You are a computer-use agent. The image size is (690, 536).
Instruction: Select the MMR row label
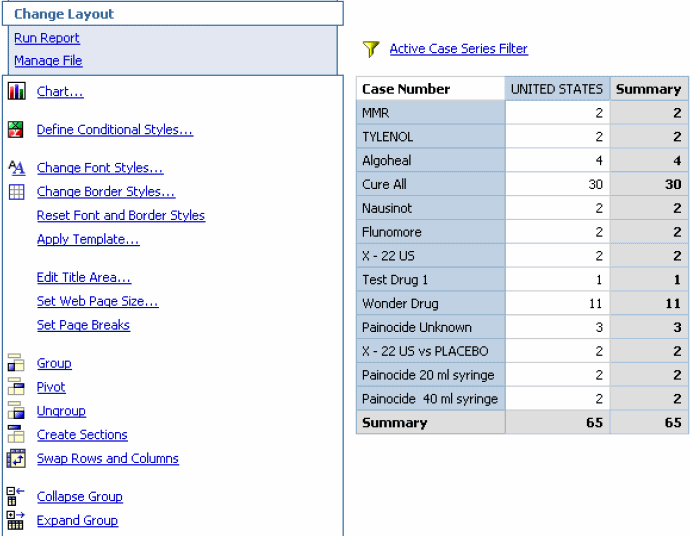[430, 113]
